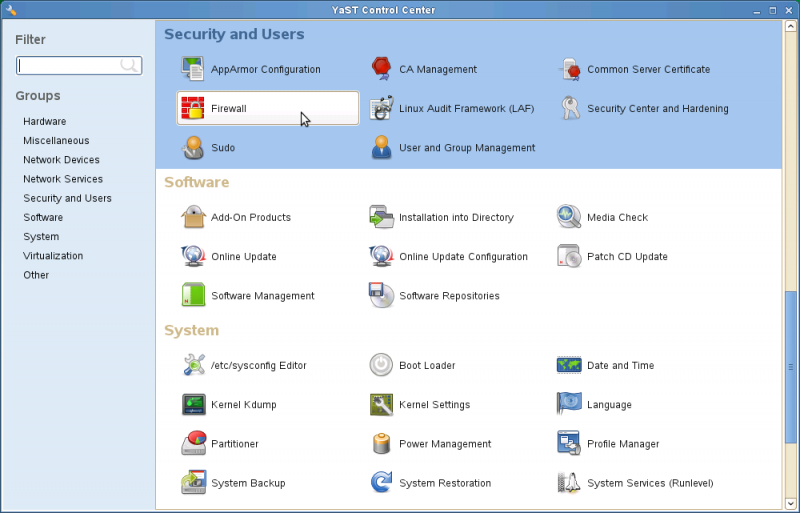Launch Software Management green icon

(x=193, y=295)
